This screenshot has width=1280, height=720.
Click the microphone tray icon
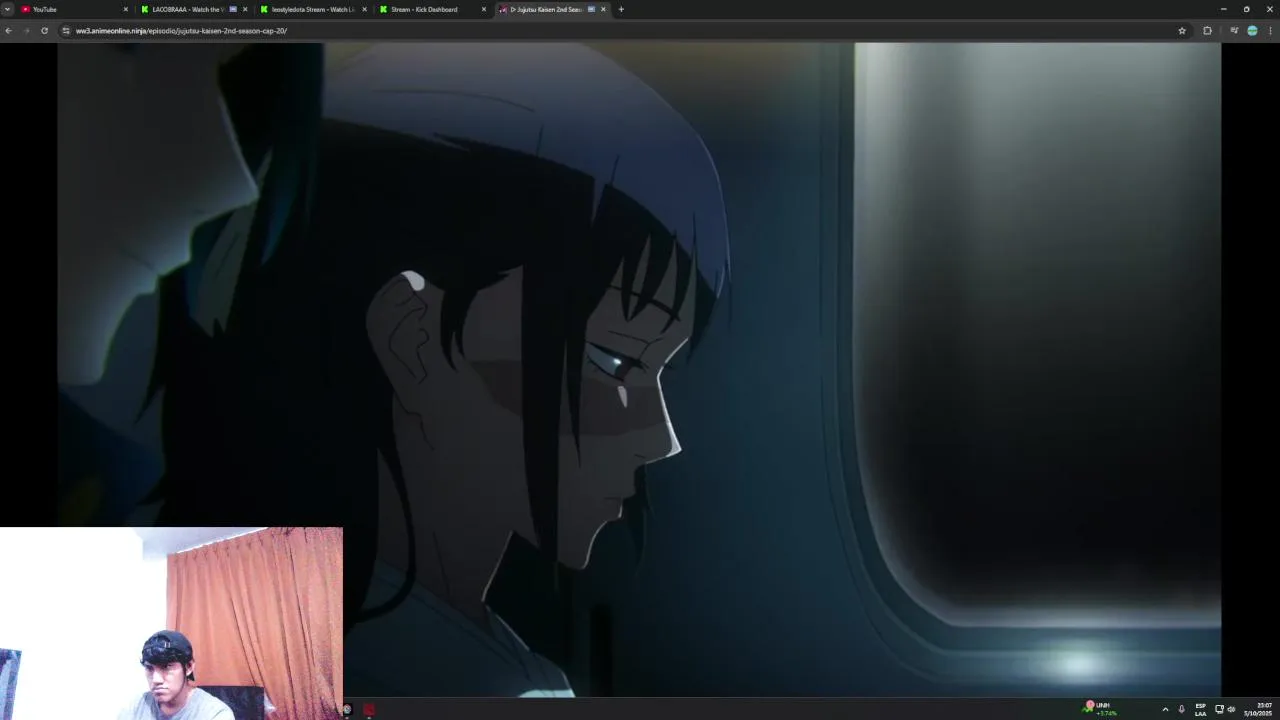pos(1182,709)
